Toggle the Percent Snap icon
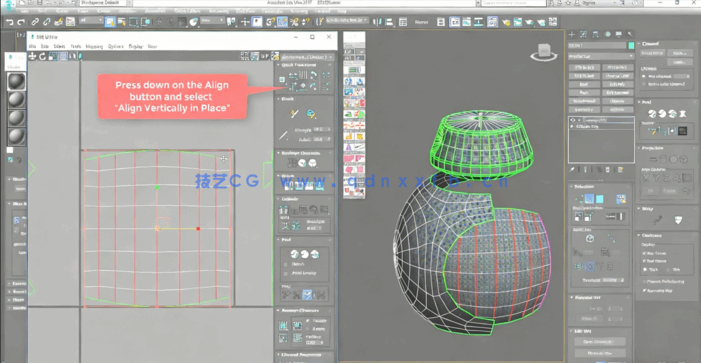The height and width of the screenshot is (363, 701). (x=294, y=21)
